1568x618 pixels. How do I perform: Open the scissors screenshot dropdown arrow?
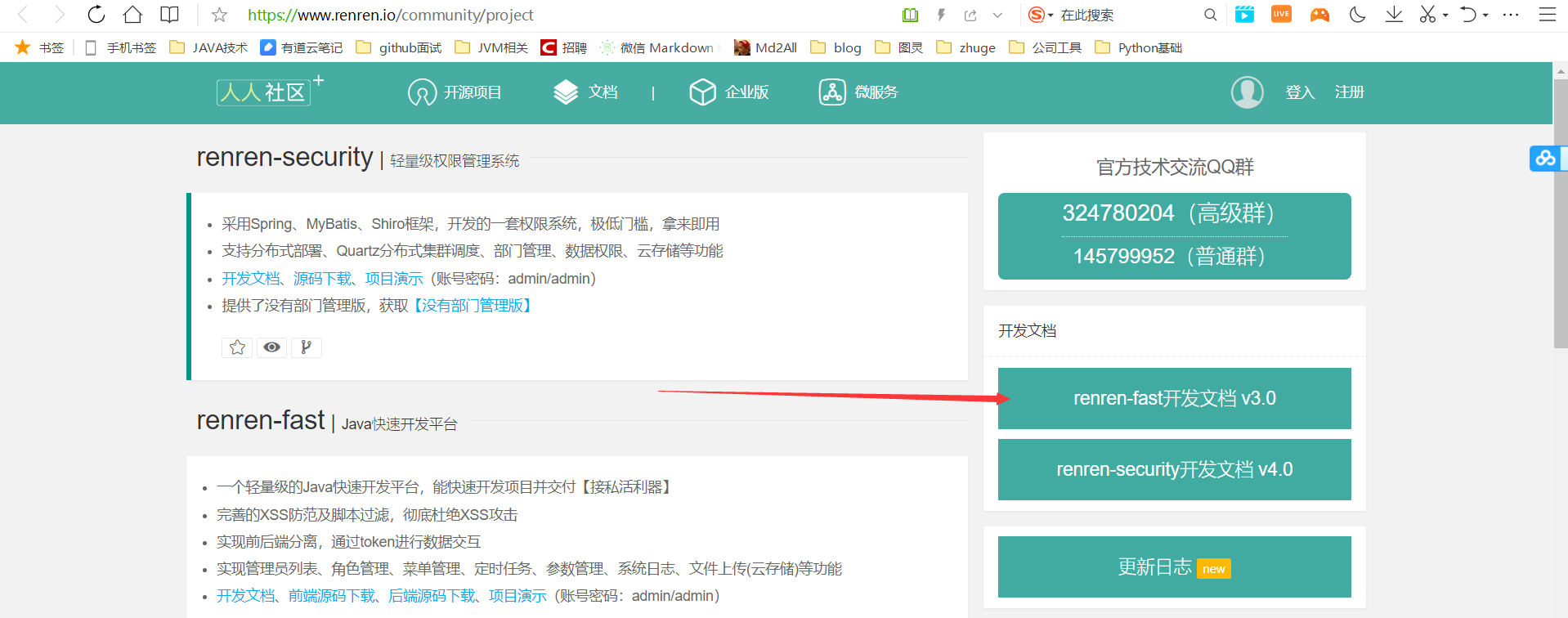[x=1445, y=16]
